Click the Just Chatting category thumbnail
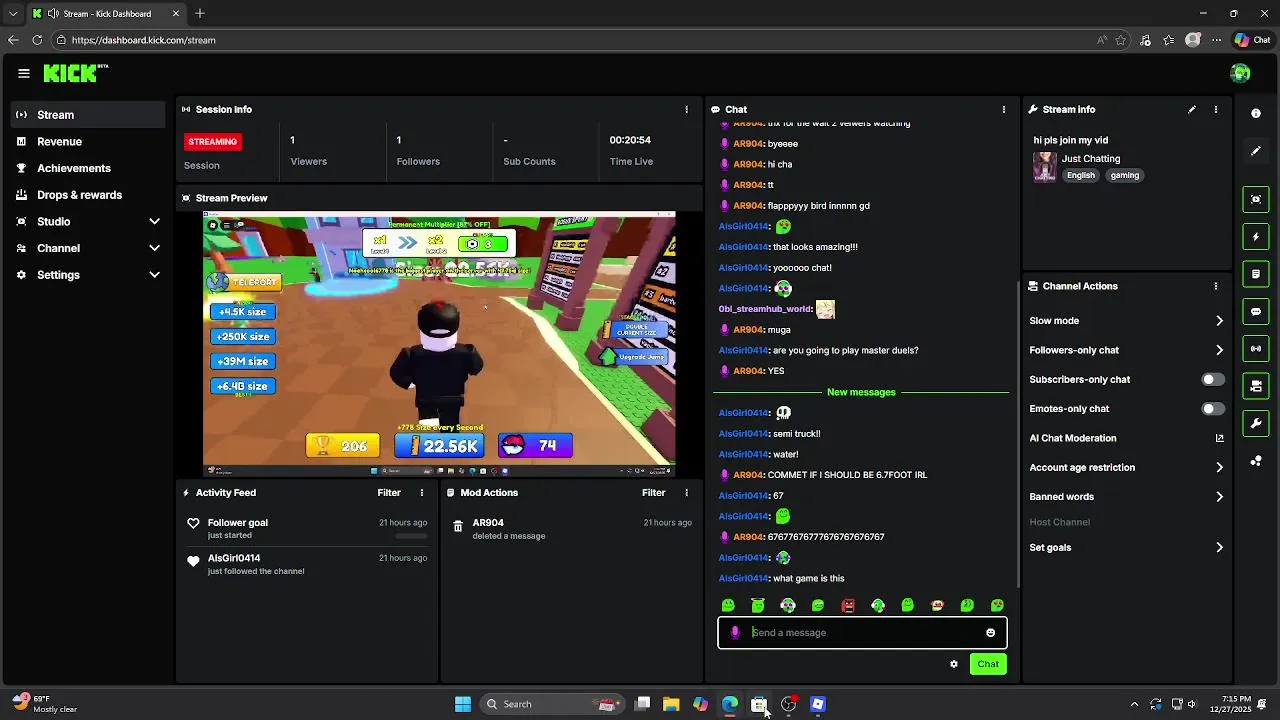Viewport: 1280px width, 720px height. point(1045,166)
